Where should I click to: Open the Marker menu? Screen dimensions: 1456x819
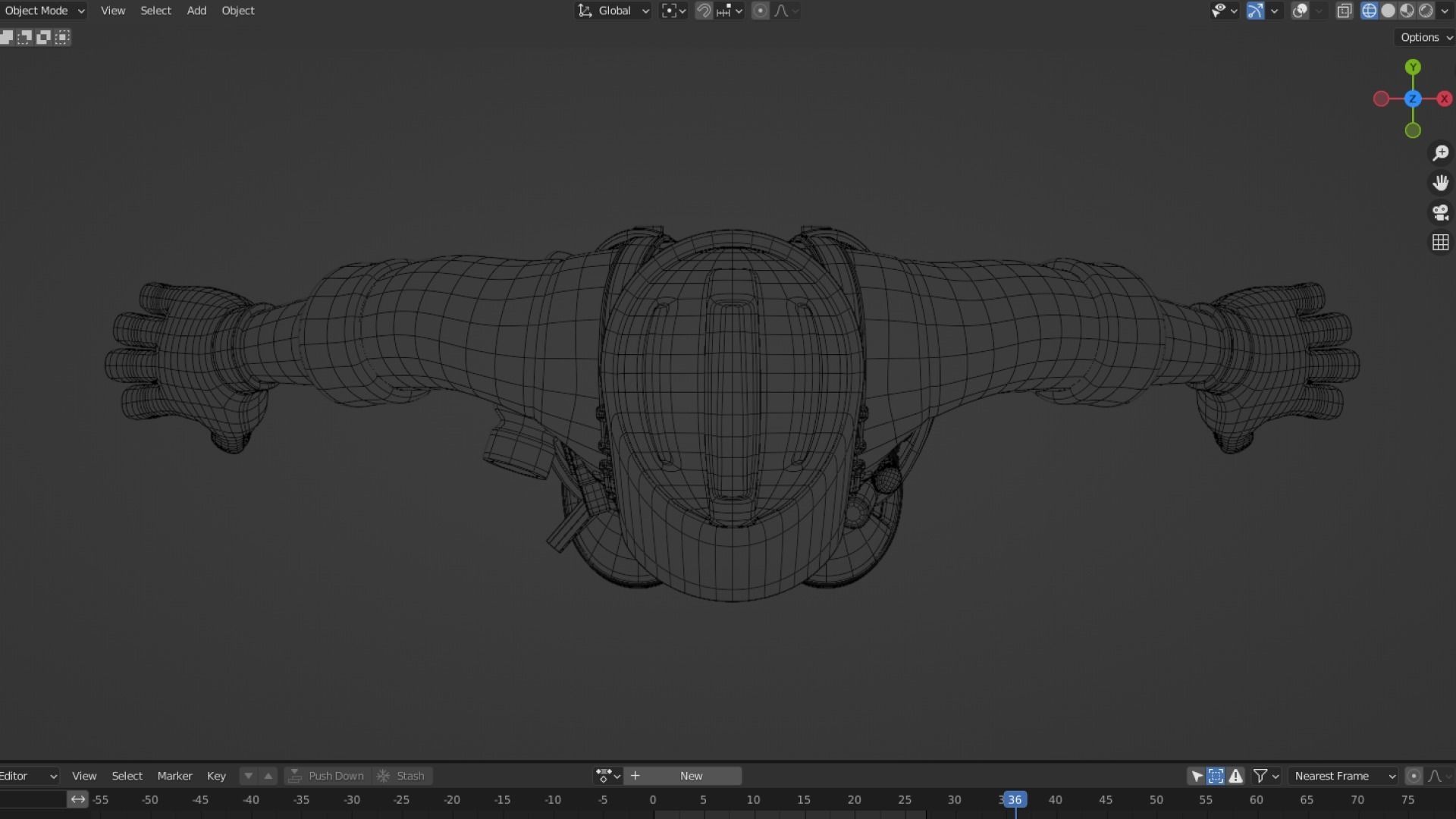[174, 776]
